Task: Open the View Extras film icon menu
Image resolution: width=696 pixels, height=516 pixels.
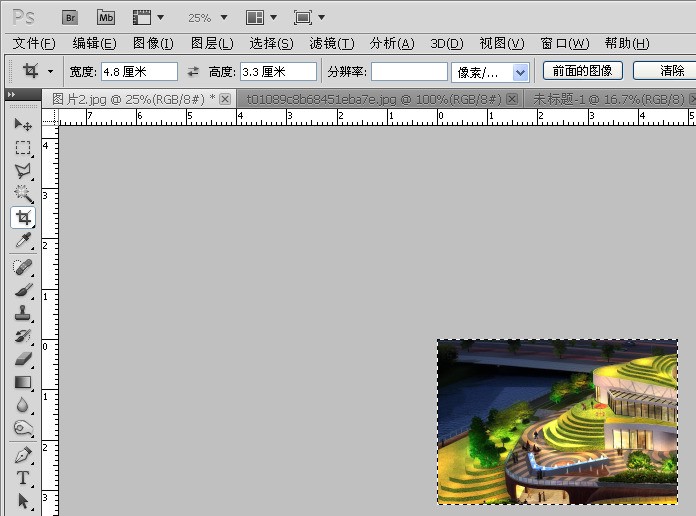Action: [142, 18]
